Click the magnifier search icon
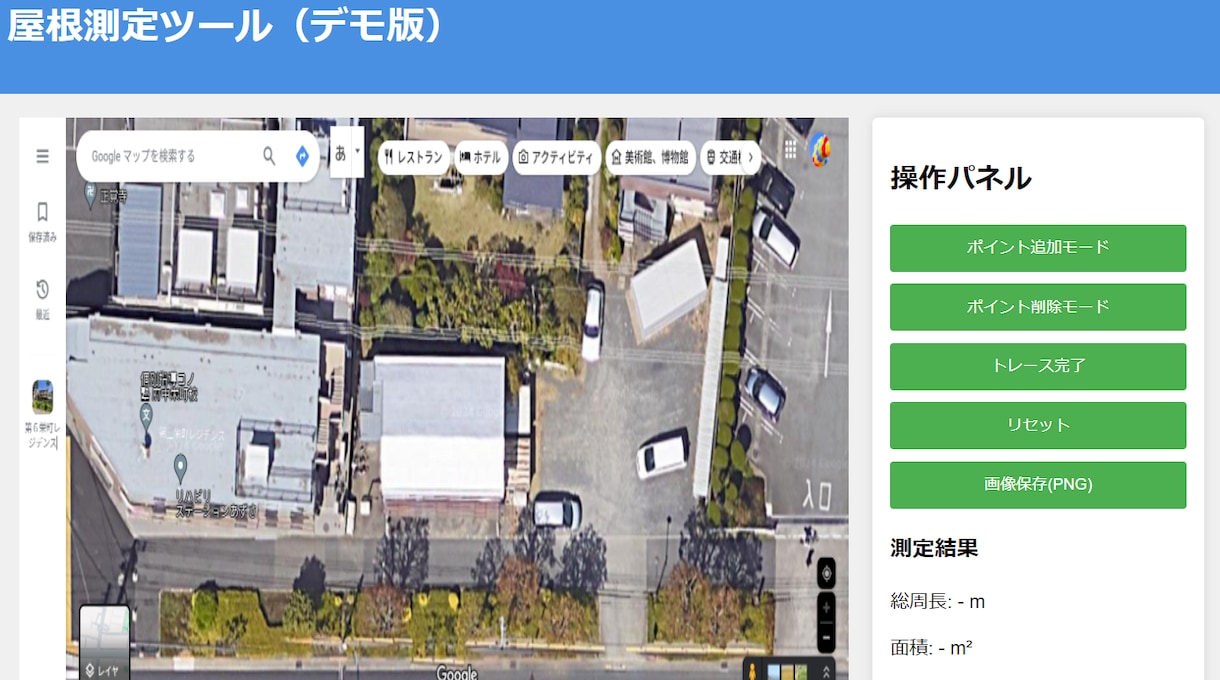This screenshot has width=1220, height=680. [269, 155]
